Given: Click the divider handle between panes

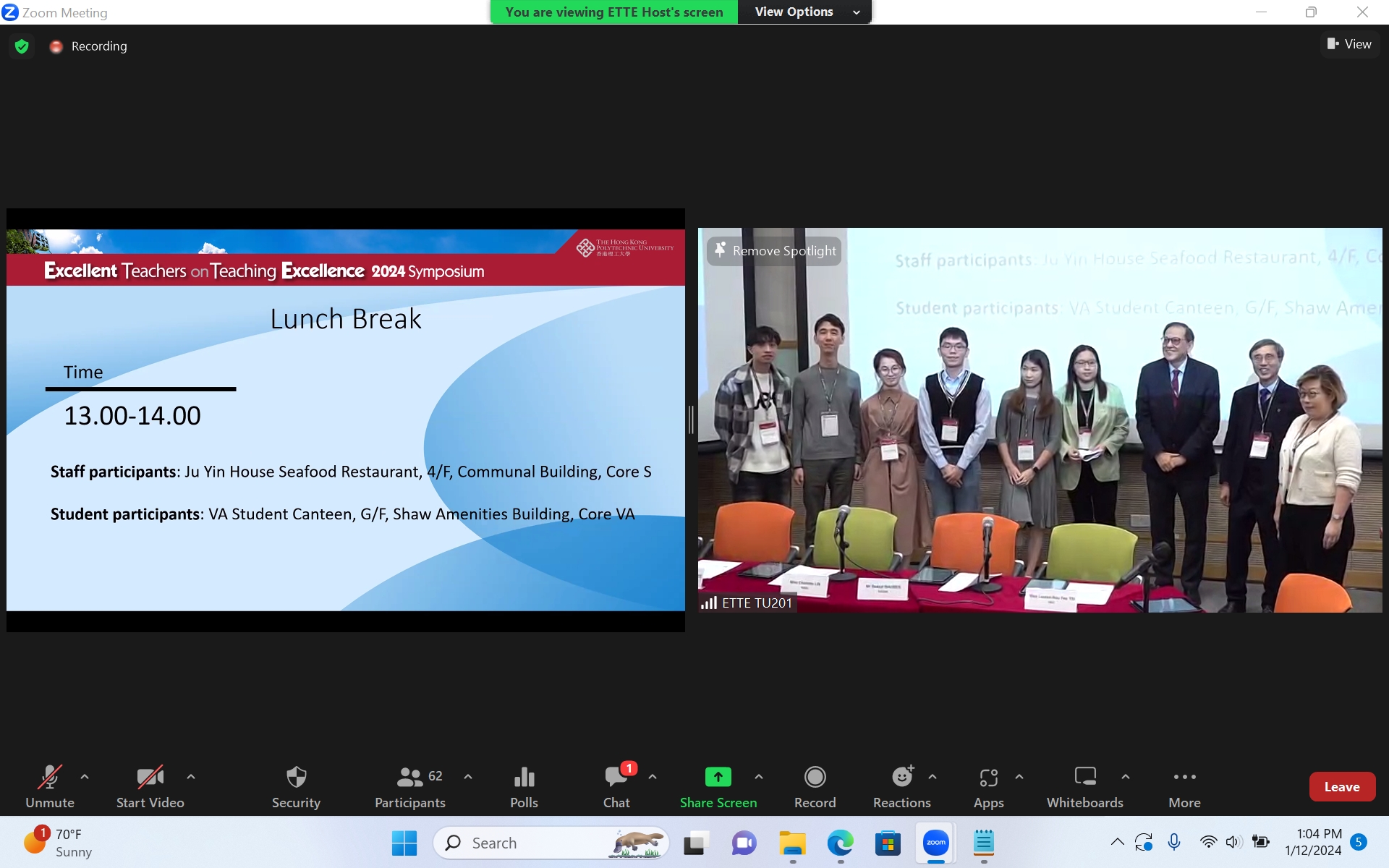Looking at the screenshot, I should 691,420.
